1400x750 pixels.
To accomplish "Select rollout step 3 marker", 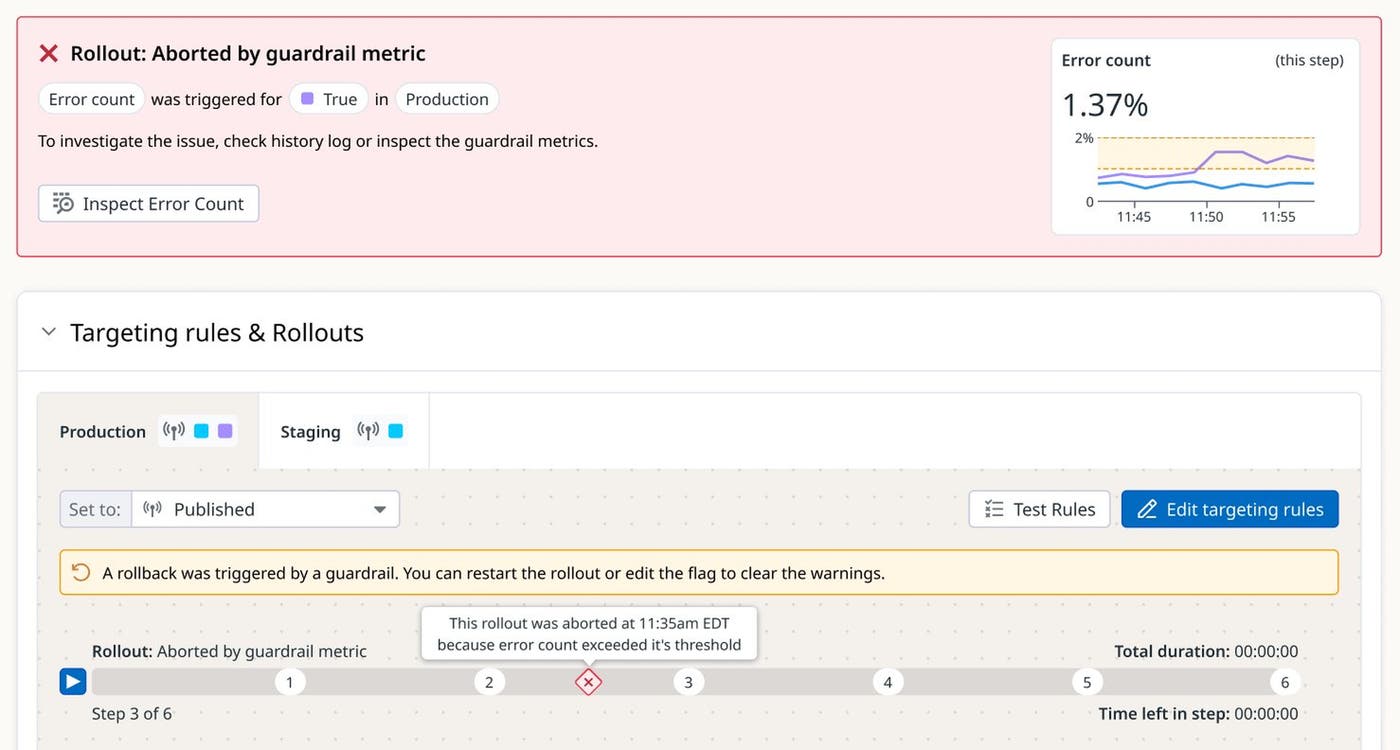I will pos(688,682).
